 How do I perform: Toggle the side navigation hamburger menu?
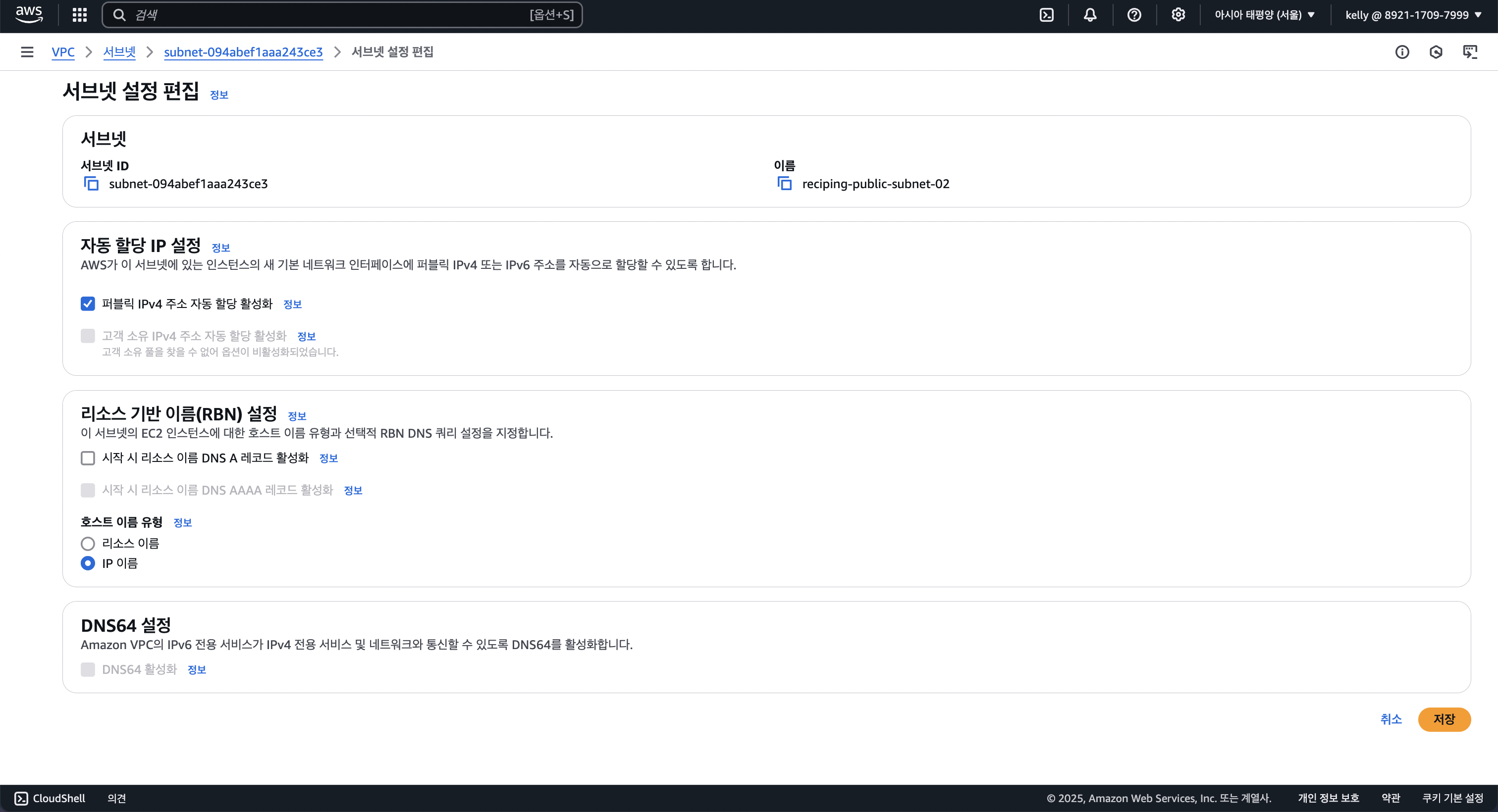27,52
